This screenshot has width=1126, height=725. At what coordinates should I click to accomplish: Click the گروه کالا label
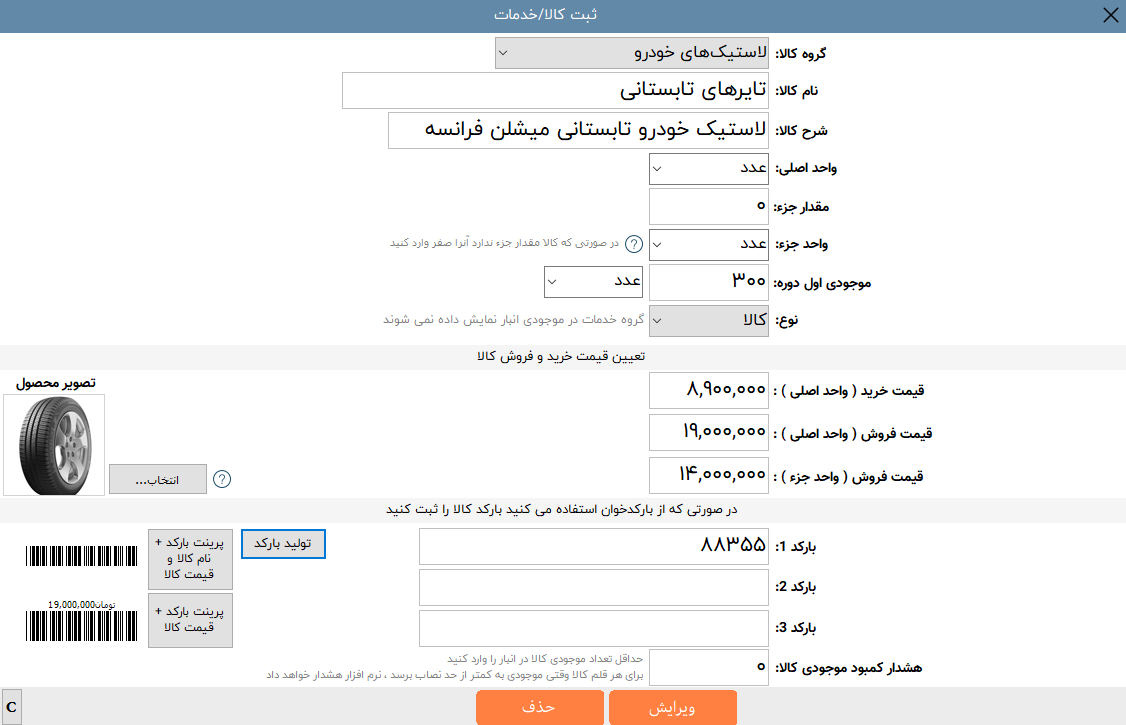pos(801,54)
